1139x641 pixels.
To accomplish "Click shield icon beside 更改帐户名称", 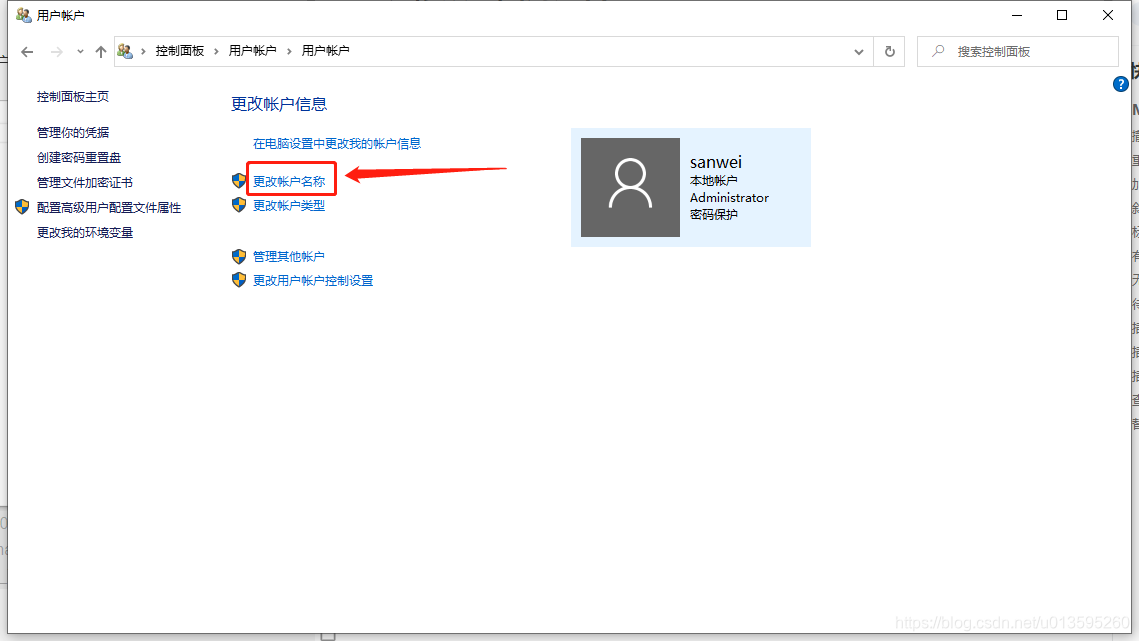I will [239, 181].
